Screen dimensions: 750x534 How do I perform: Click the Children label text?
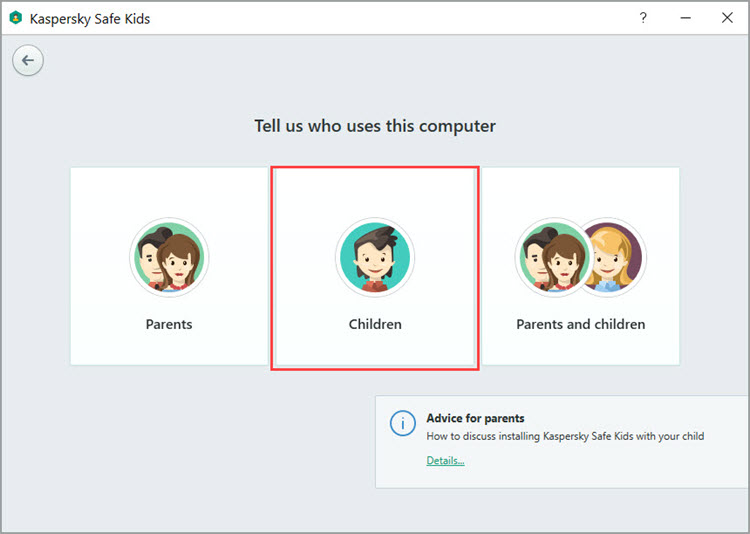pyautogui.click(x=375, y=324)
